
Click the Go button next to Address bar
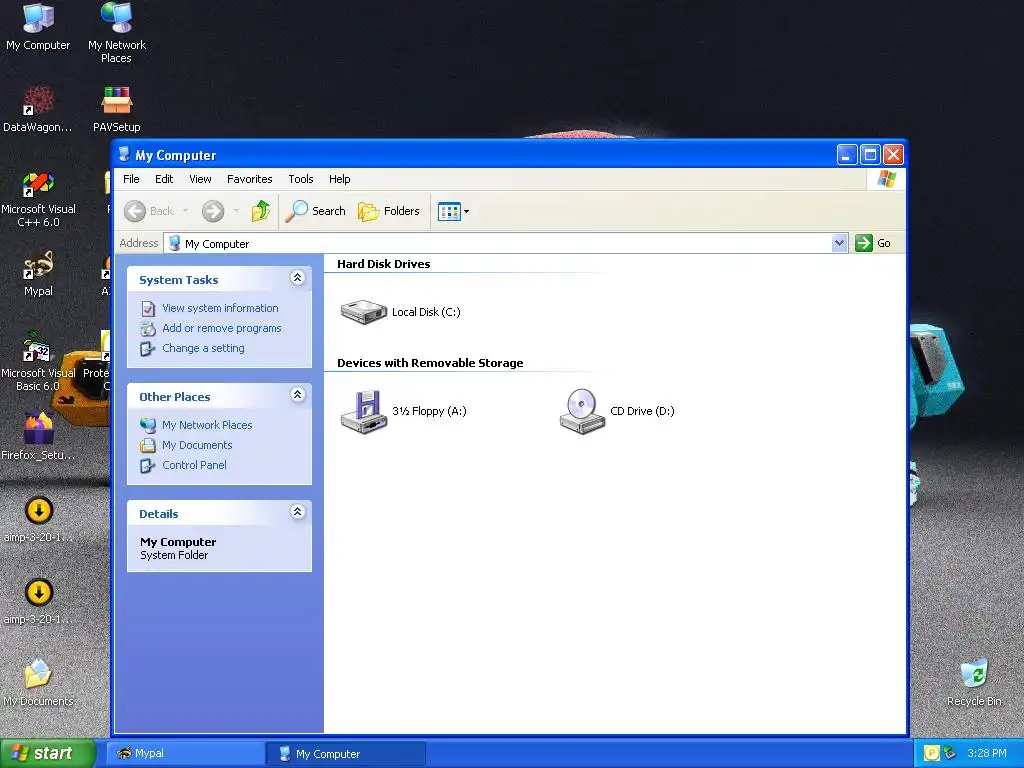point(873,244)
